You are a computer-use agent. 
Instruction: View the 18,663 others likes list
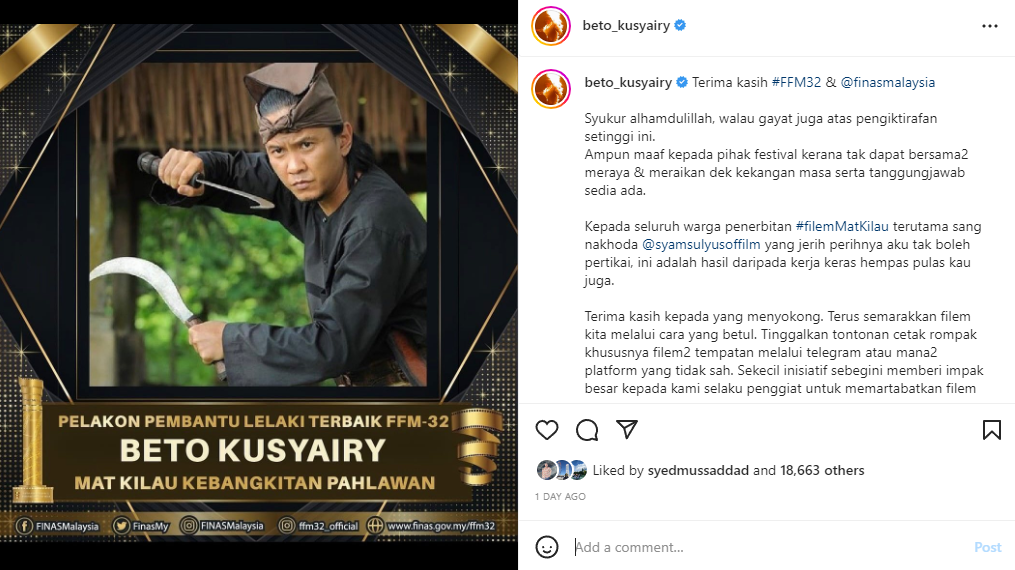822,470
